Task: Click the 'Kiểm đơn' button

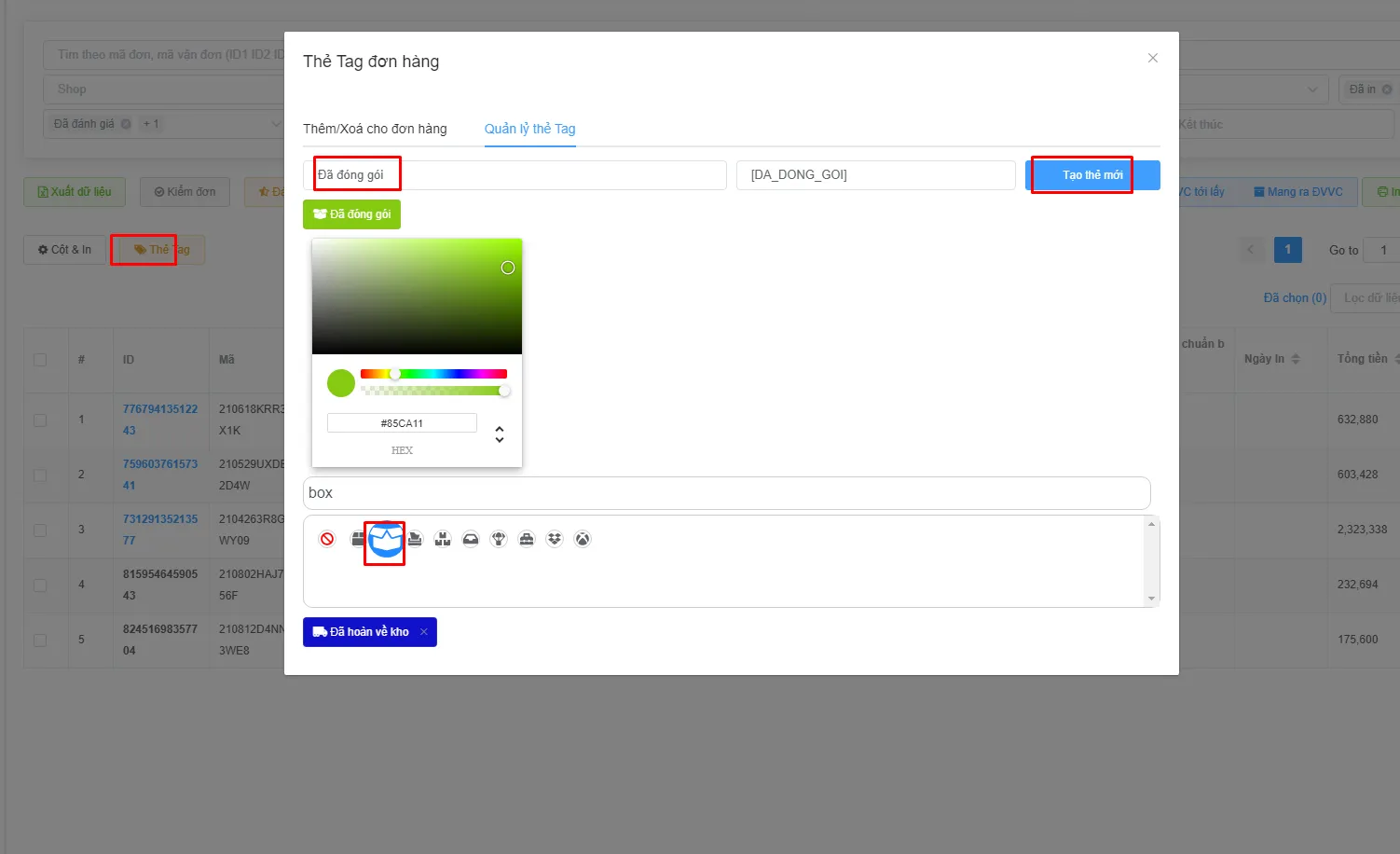Action: click(x=185, y=192)
